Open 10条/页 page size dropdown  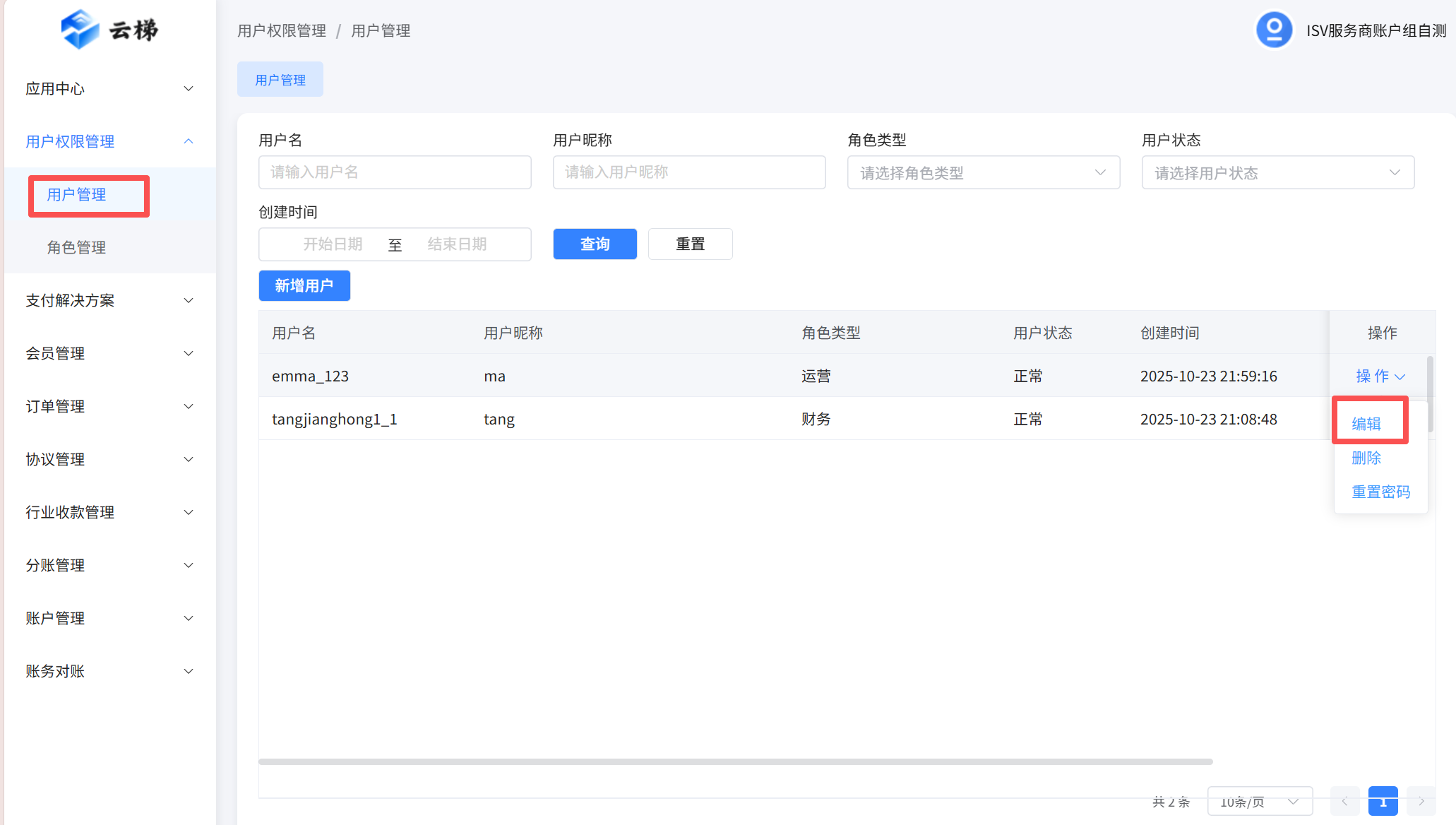pos(1260,801)
